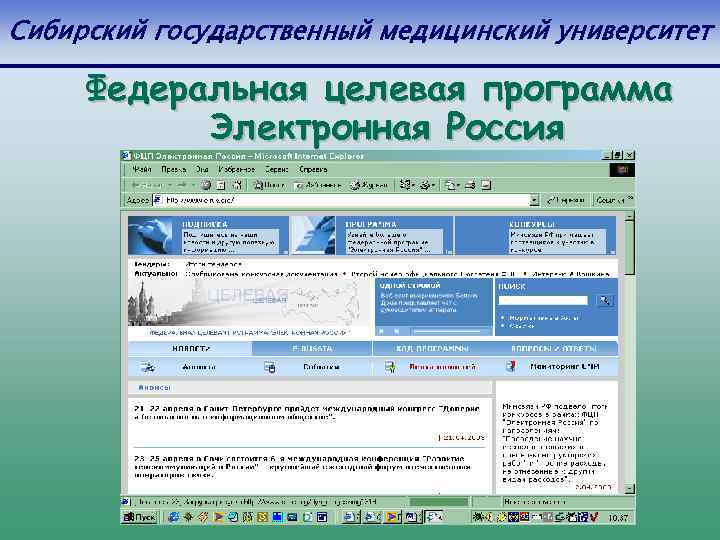Open the Избранное toolbar button with star icon

click(x=318, y=185)
